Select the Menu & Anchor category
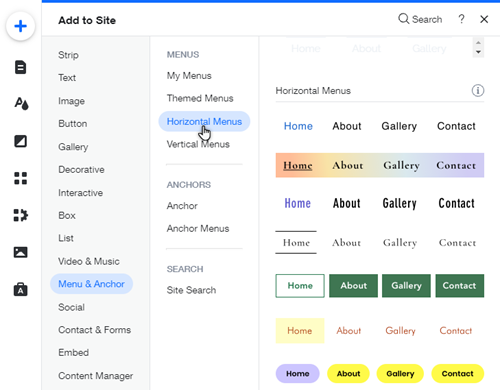The width and height of the screenshot is (500, 390). 92,284
